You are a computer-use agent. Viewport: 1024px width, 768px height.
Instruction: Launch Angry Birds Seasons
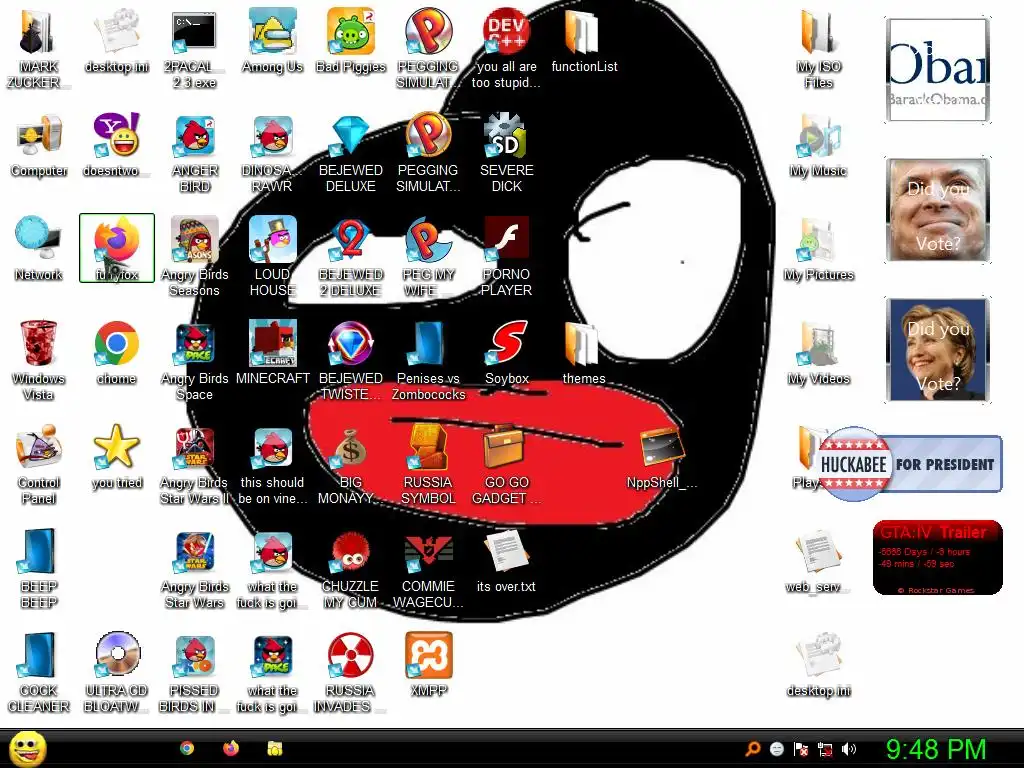point(194,257)
